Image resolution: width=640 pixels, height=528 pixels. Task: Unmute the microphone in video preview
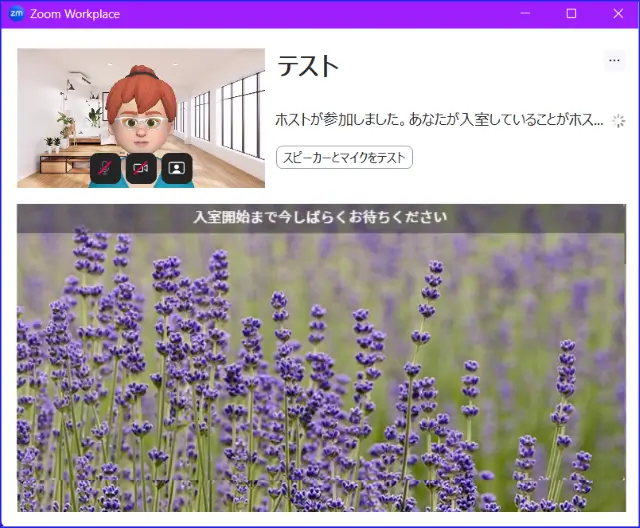coord(105,168)
